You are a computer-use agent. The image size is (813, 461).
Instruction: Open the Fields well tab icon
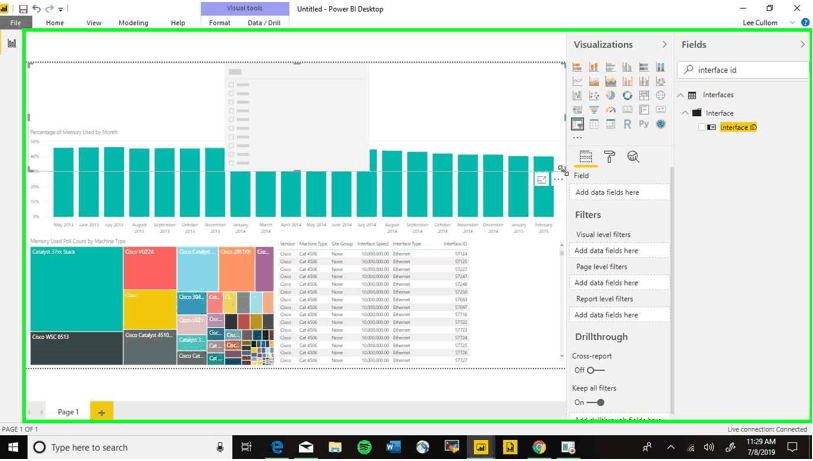tap(585, 157)
